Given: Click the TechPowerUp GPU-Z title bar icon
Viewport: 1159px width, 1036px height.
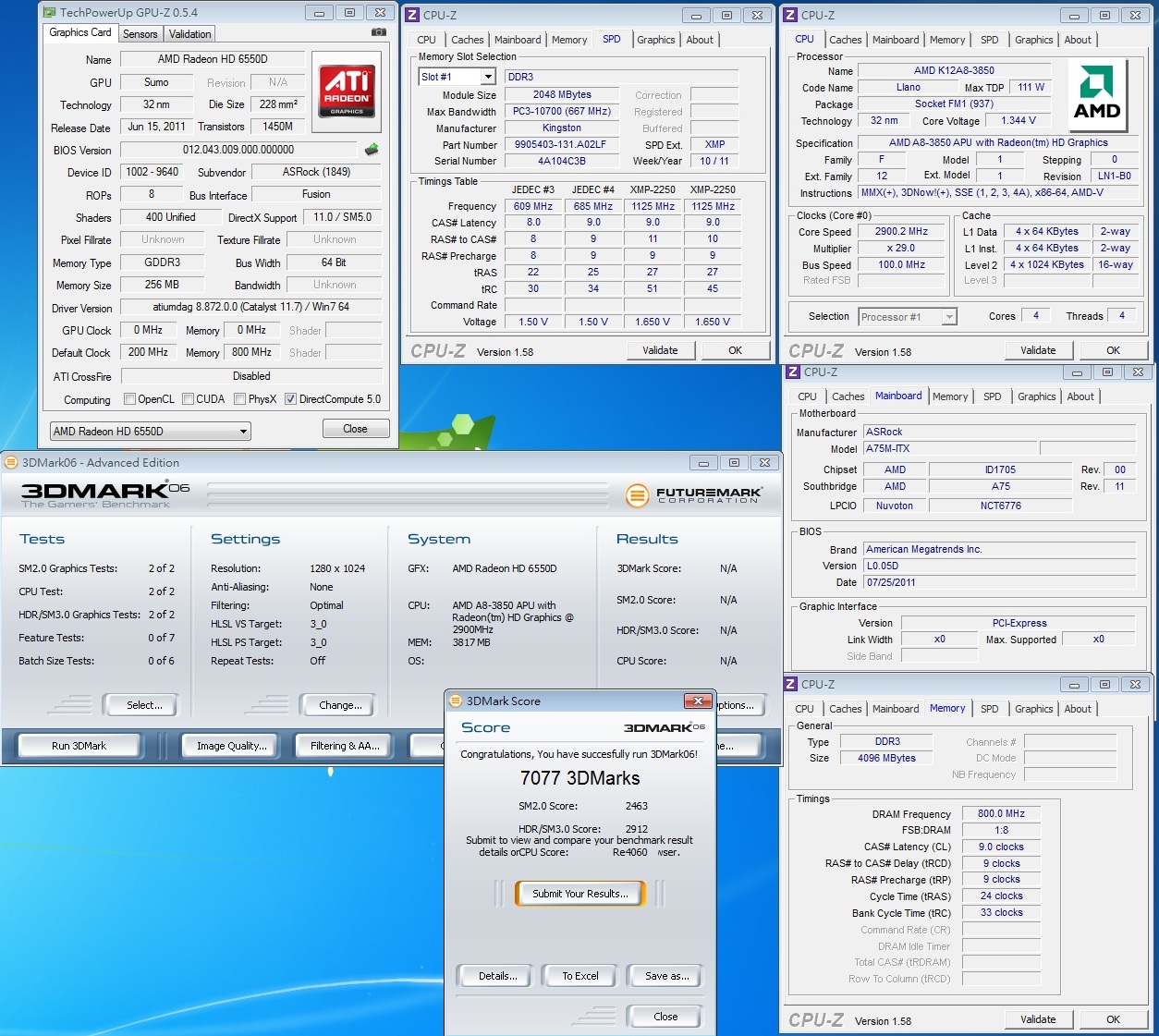Looking at the screenshot, I should point(49,13).
